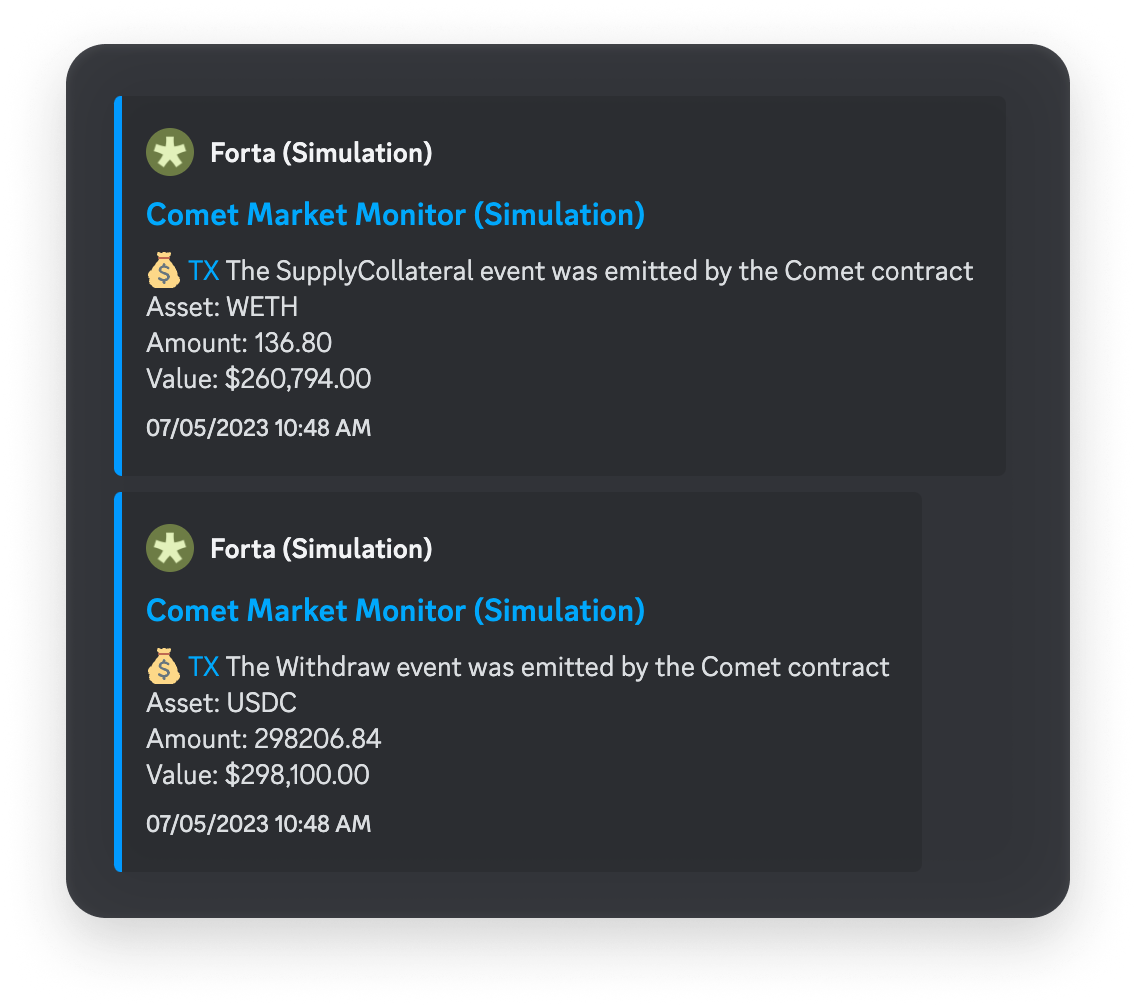The width and height of the screenshot is (1136, 1006).
Task: Click the "Amount: 136.80" line
Action: tap(239, 343)
